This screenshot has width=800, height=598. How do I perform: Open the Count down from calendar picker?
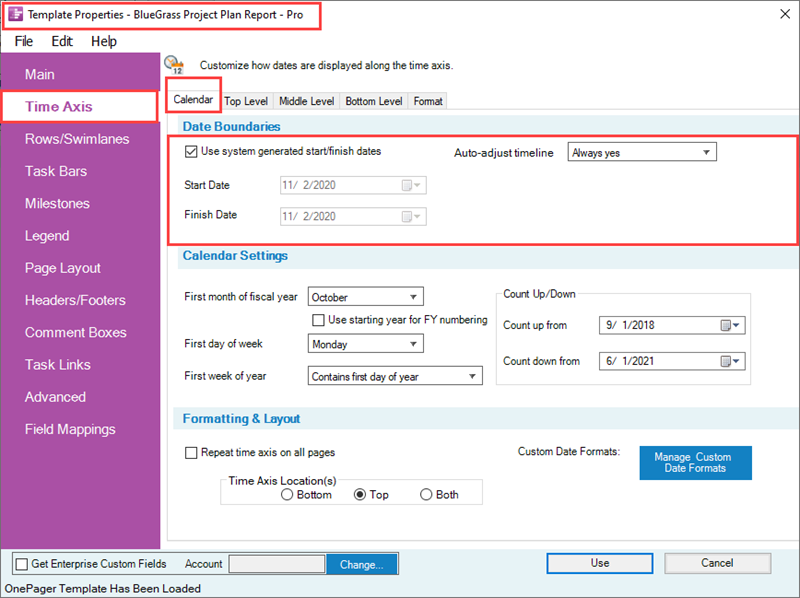[x=730, y=361]
